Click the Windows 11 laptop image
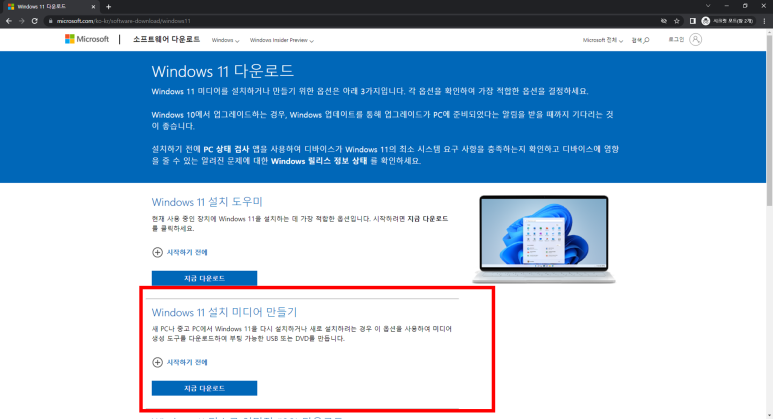Viewport: 773px width, 419px height. click(544, 240)
